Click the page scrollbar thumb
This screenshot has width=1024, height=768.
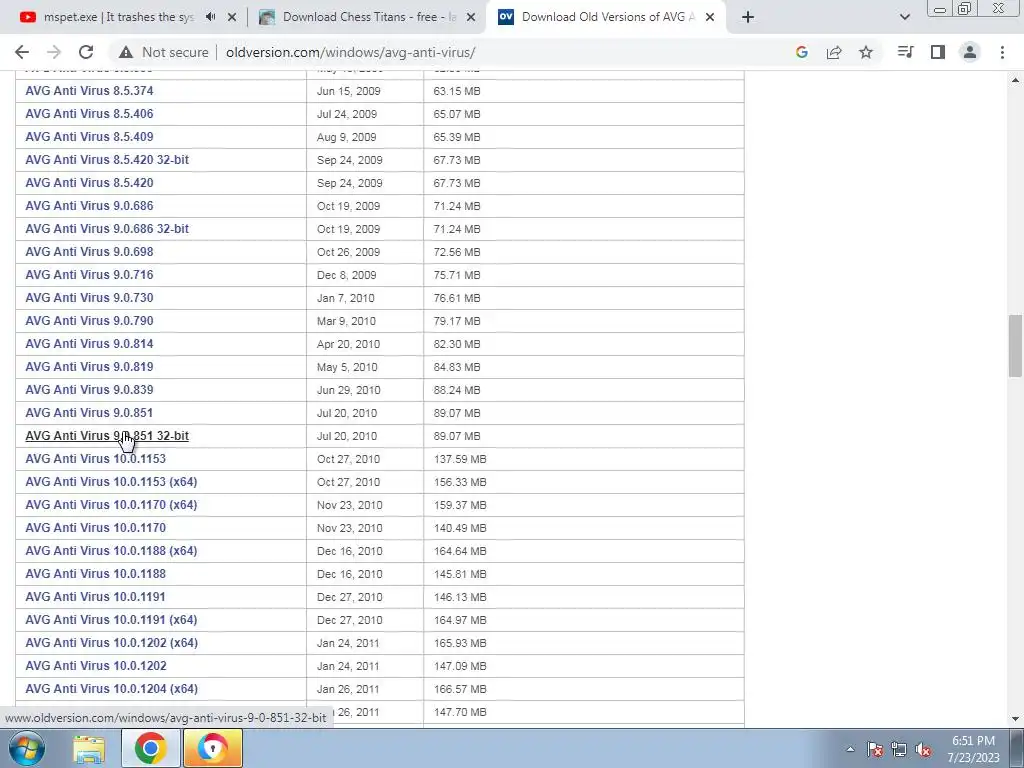click(1015, 345)
